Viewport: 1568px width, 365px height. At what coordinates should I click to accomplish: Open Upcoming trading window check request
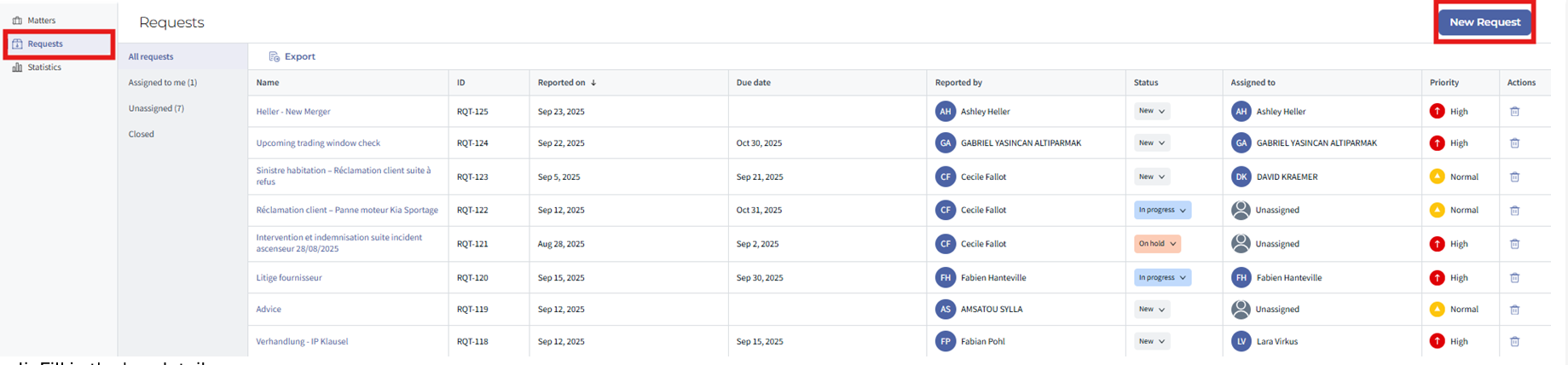point(318,143)
